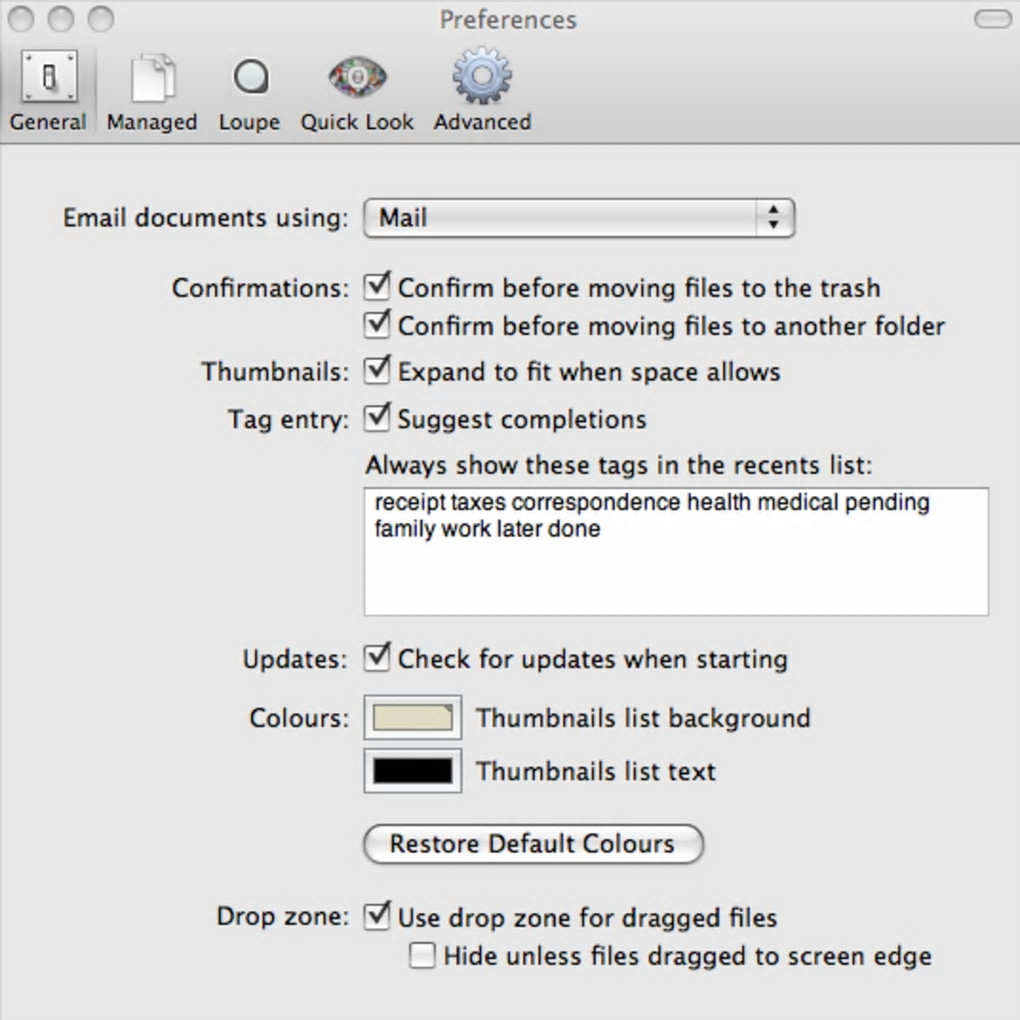Click the red close window button
The image size is (1020, 1020).
[x=21, y=19]
